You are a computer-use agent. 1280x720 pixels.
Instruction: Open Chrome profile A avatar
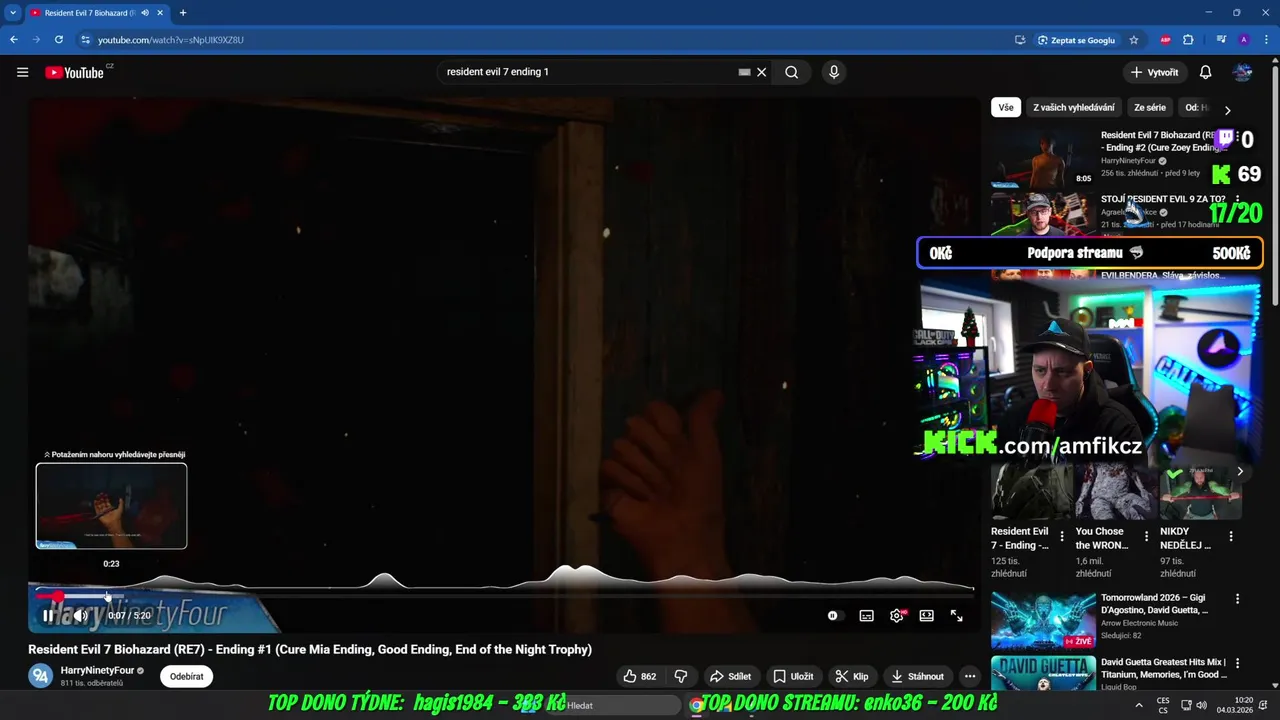1243,40
